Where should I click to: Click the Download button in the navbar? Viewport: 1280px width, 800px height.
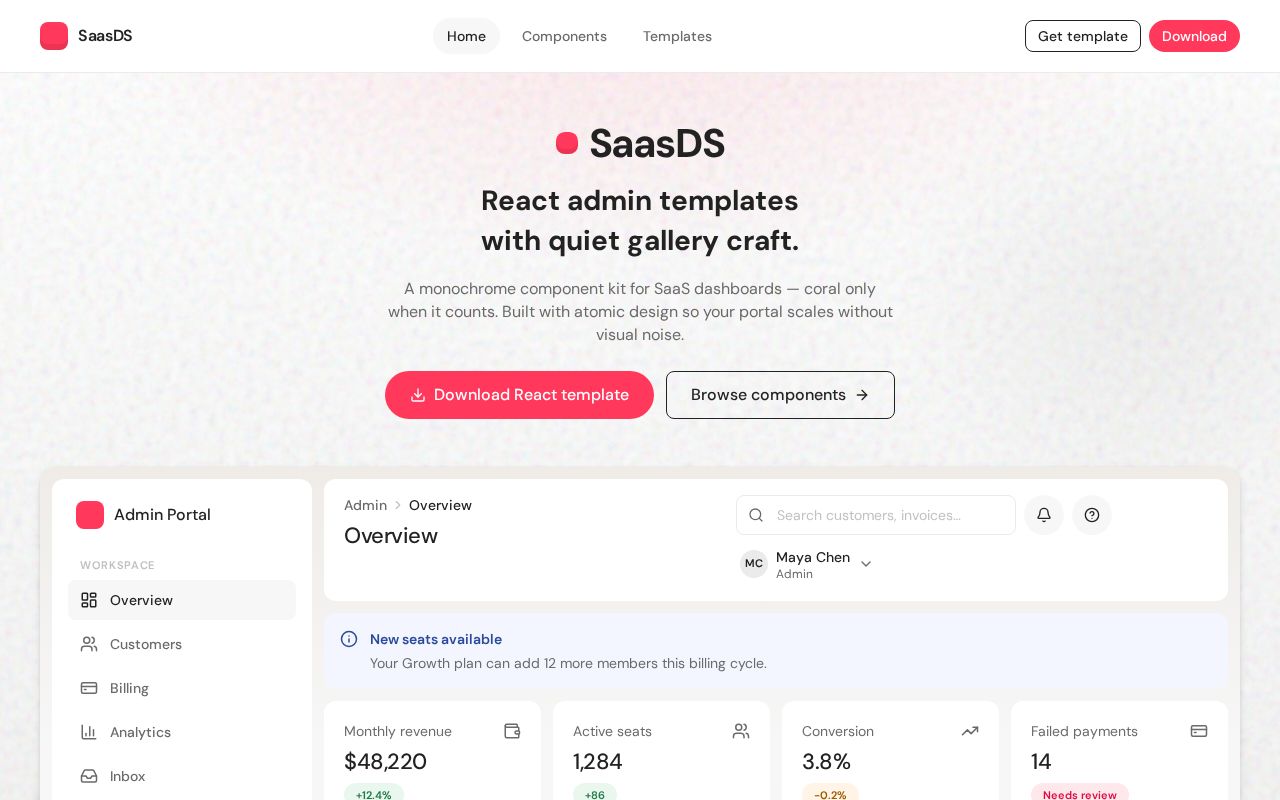pyautogui.click(x=1194, y=36)
